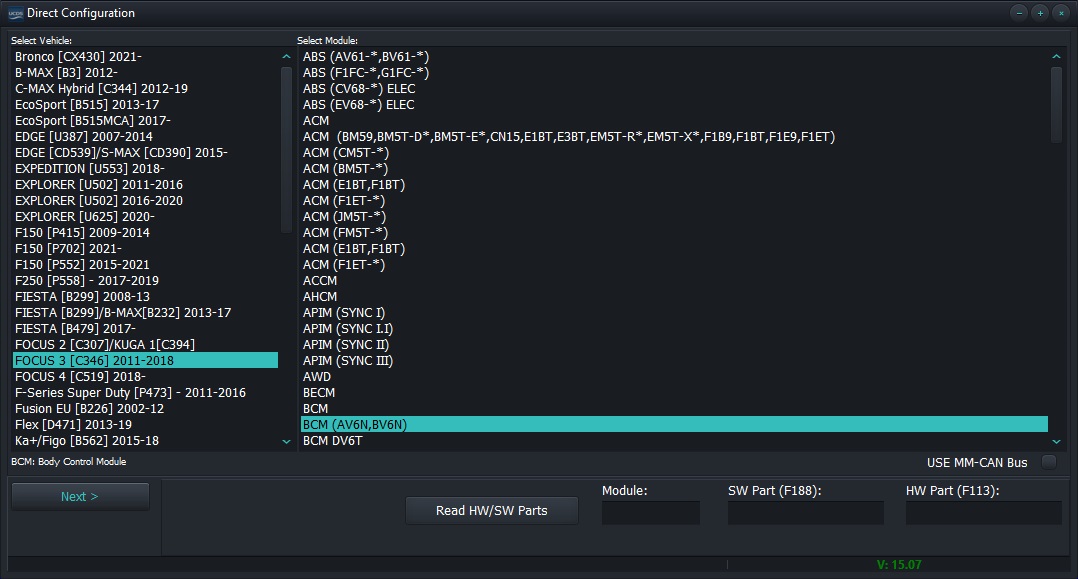Select EDGE [U387] 2007-2014
This screenshot has height=579, width=1078.
coord(146,137)
